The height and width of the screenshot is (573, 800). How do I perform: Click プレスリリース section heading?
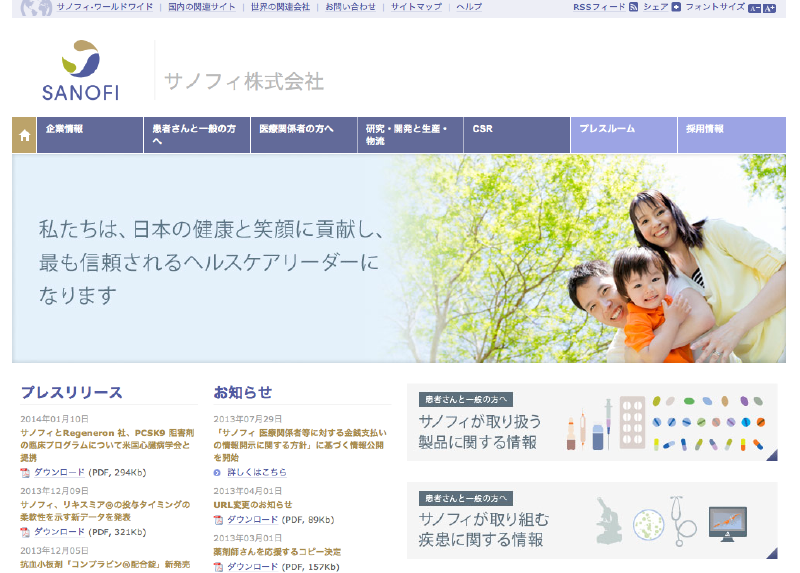[x=72, y=393]
